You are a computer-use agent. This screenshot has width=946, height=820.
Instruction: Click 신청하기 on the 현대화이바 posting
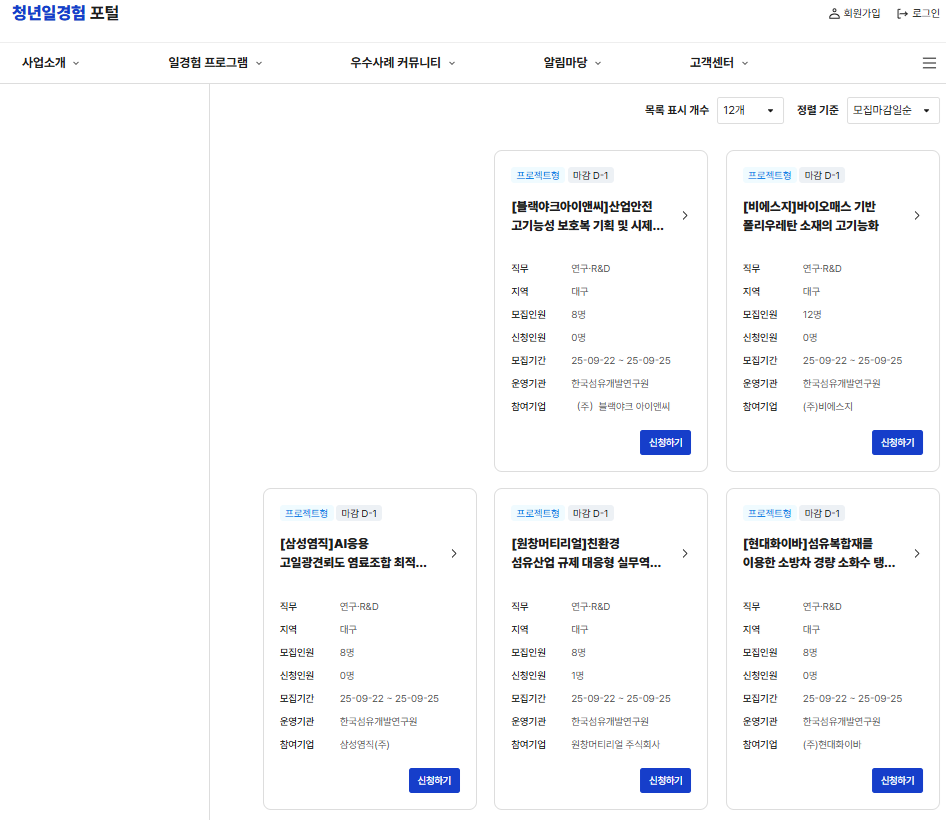[897, 780]
